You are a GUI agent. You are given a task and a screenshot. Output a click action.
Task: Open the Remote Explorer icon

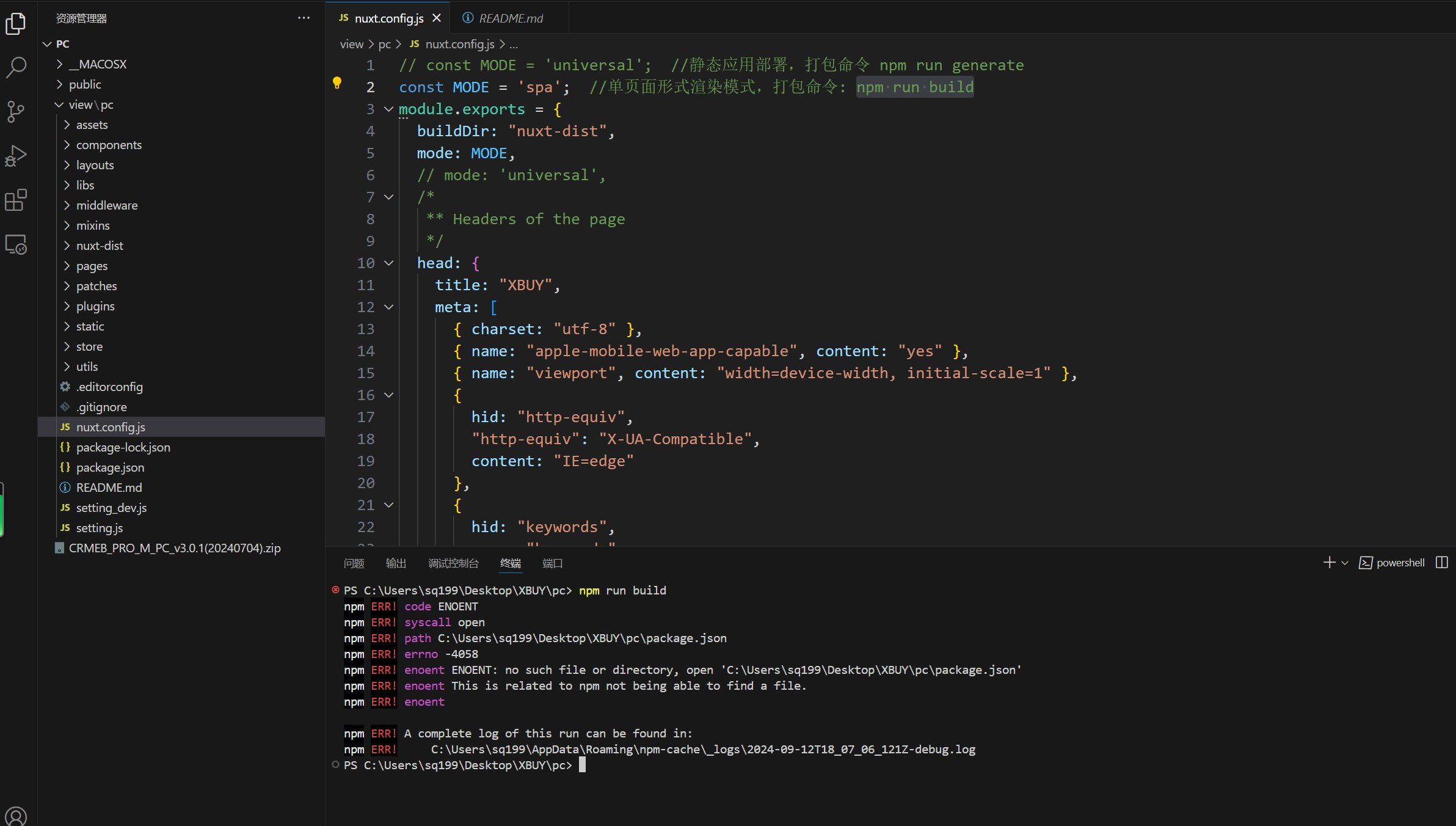16,244
